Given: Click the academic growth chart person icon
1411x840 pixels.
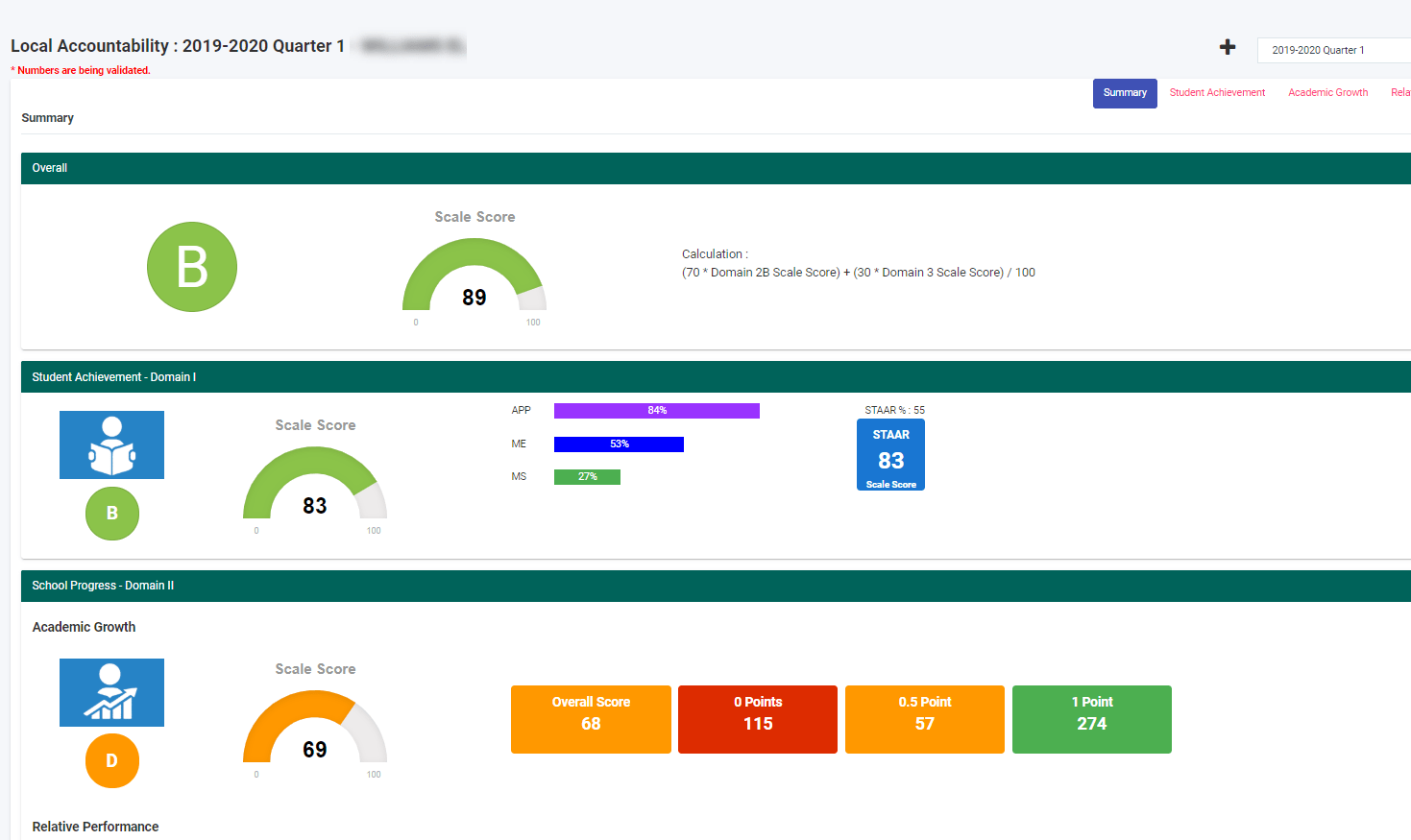Looking at the screenshot, I should tap(111, 692).
